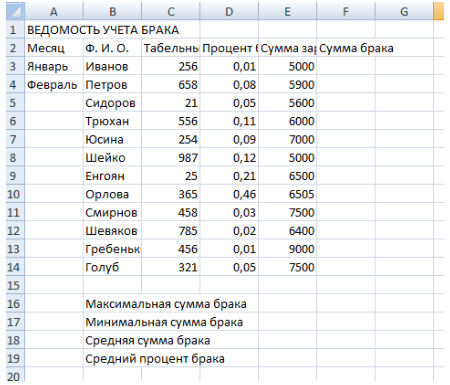Click the Процент header cell

click(229, 48)
